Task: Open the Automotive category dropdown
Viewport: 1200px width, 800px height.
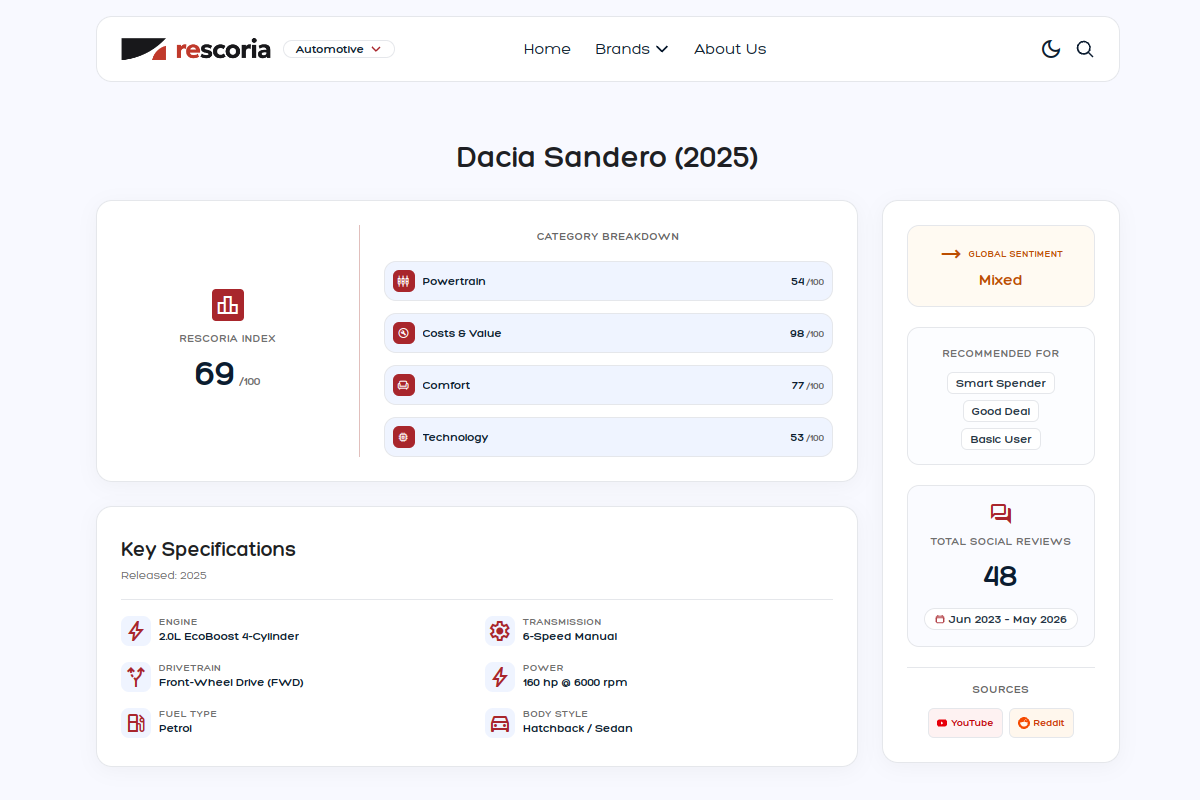Action: (x=339, y=49)
